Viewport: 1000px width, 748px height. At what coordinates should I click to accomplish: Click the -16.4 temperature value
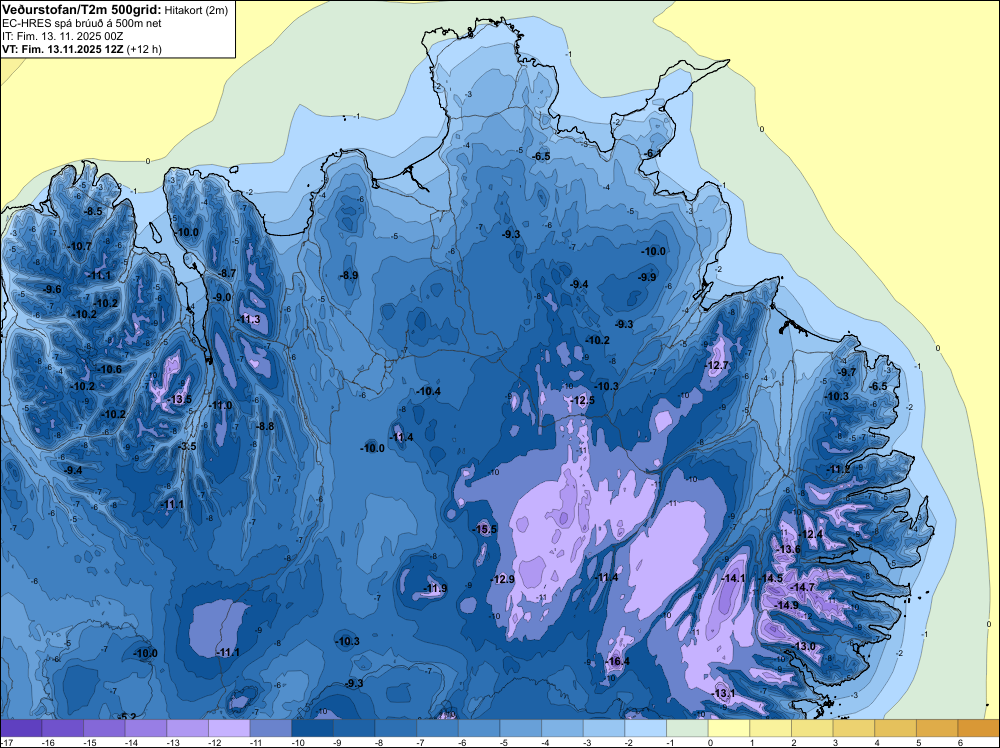(x=617, y=661)
